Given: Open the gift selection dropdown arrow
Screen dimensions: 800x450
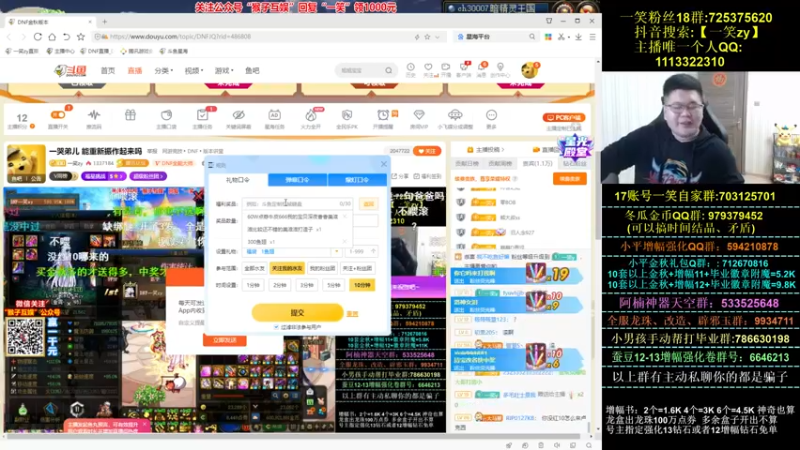Looking at the screenshot, I should pyautogui.click(x=336, y=252).
